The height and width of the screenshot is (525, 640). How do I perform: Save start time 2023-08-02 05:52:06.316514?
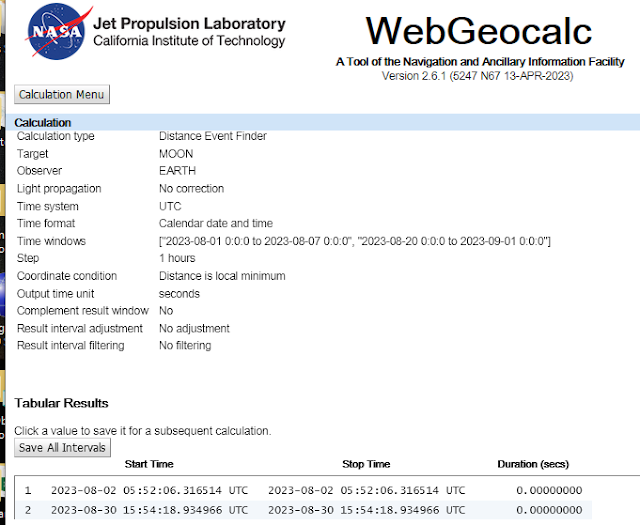pyautogui.click(x=149, y=490)
